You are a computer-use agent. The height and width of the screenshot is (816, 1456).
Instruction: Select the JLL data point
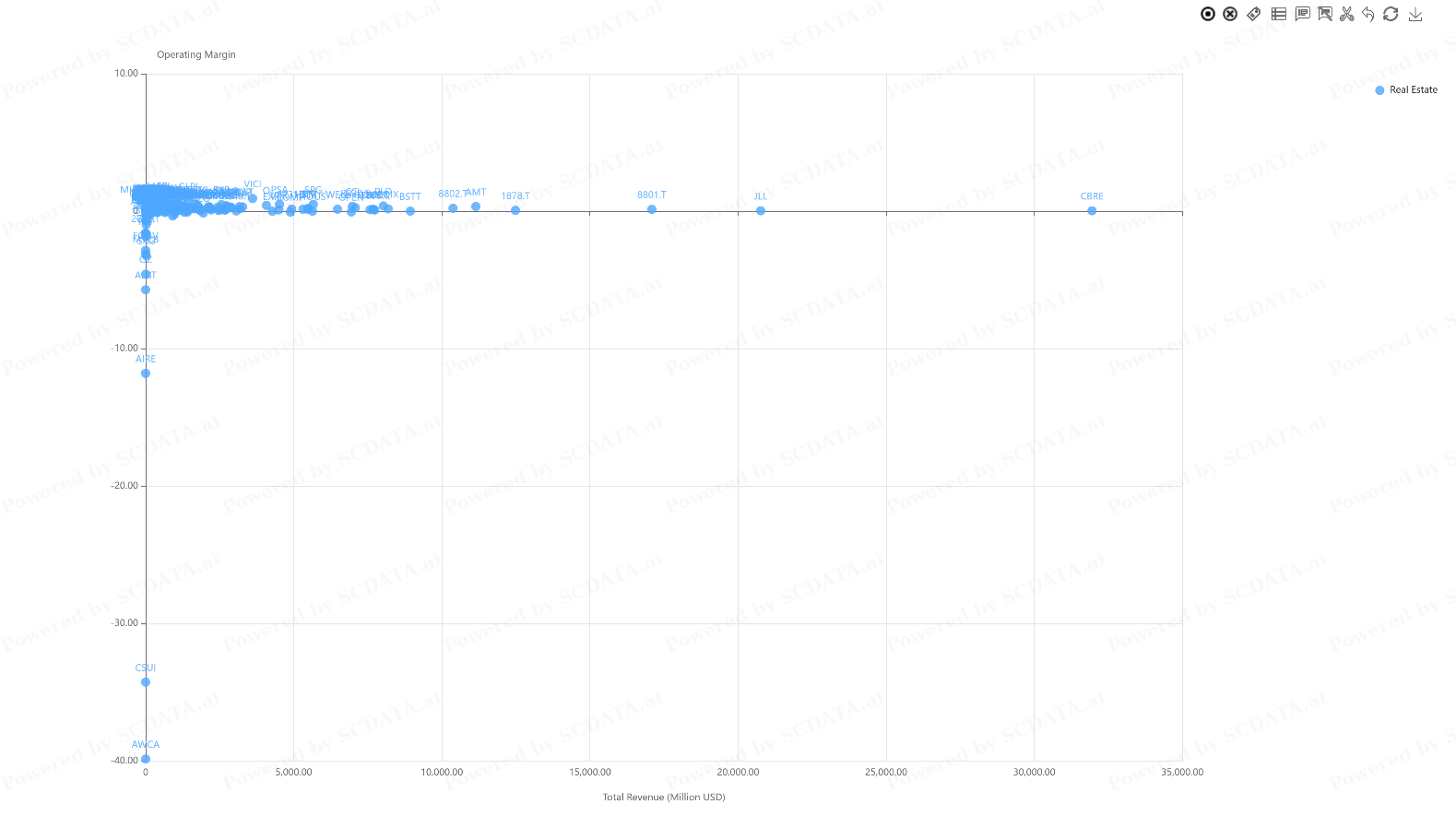[x=761, y=211]
